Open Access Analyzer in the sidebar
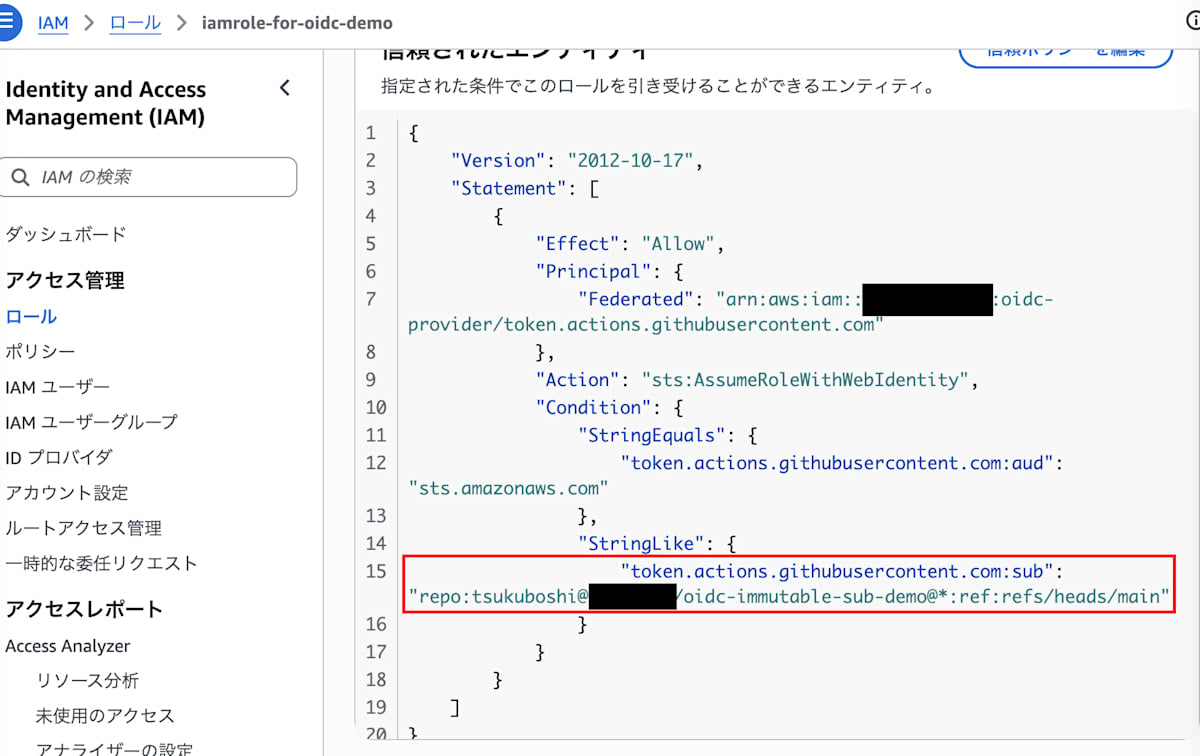 pos(68,646)
